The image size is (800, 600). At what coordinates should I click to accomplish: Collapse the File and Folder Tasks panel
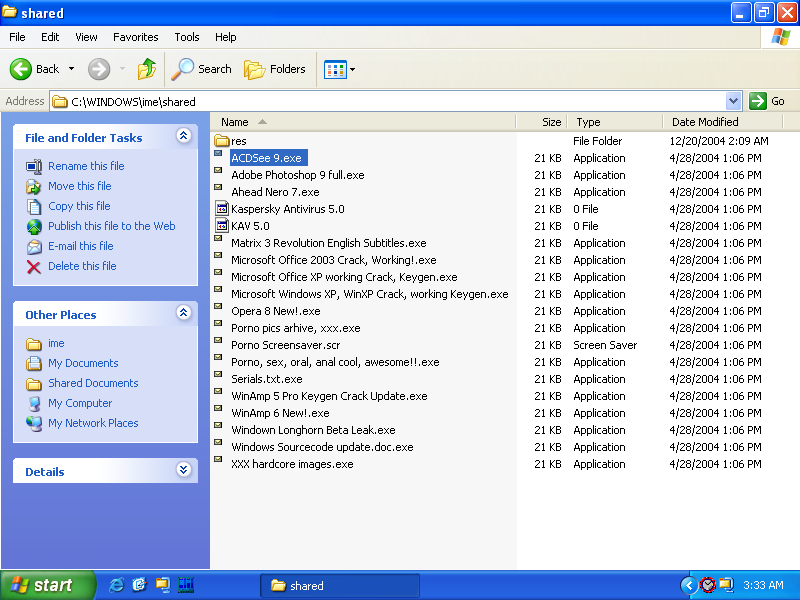184,136
